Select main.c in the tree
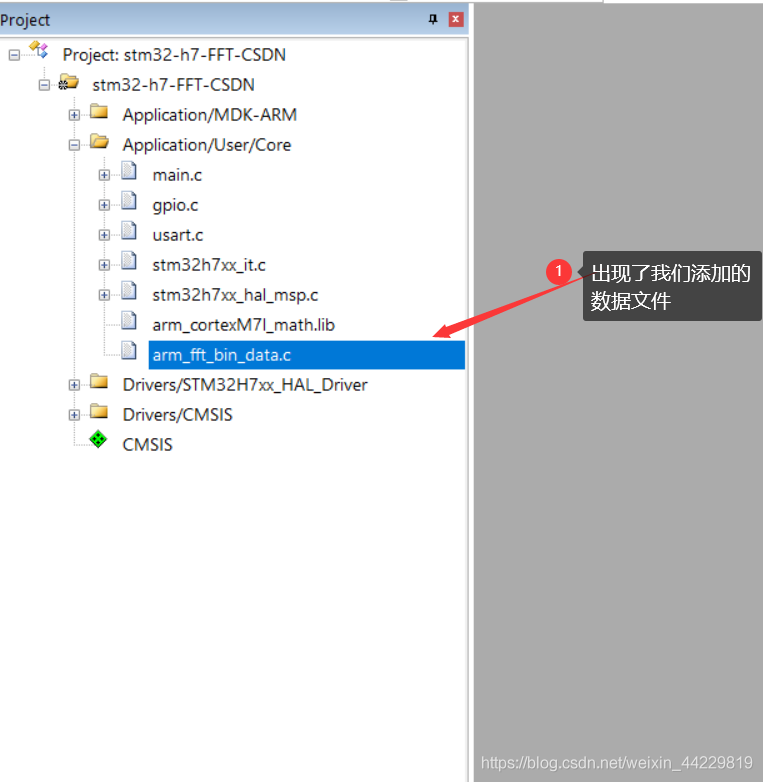 pyautogui.click(x=177, y=175)
